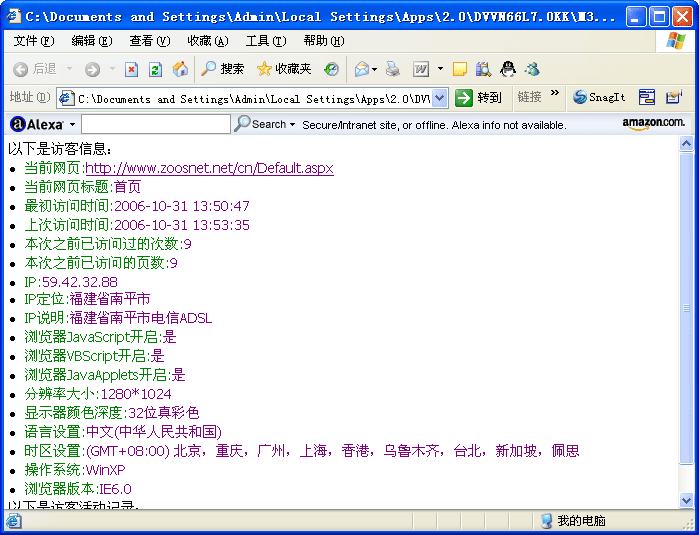Open Back button history dropdown arrow

[69, 69]
